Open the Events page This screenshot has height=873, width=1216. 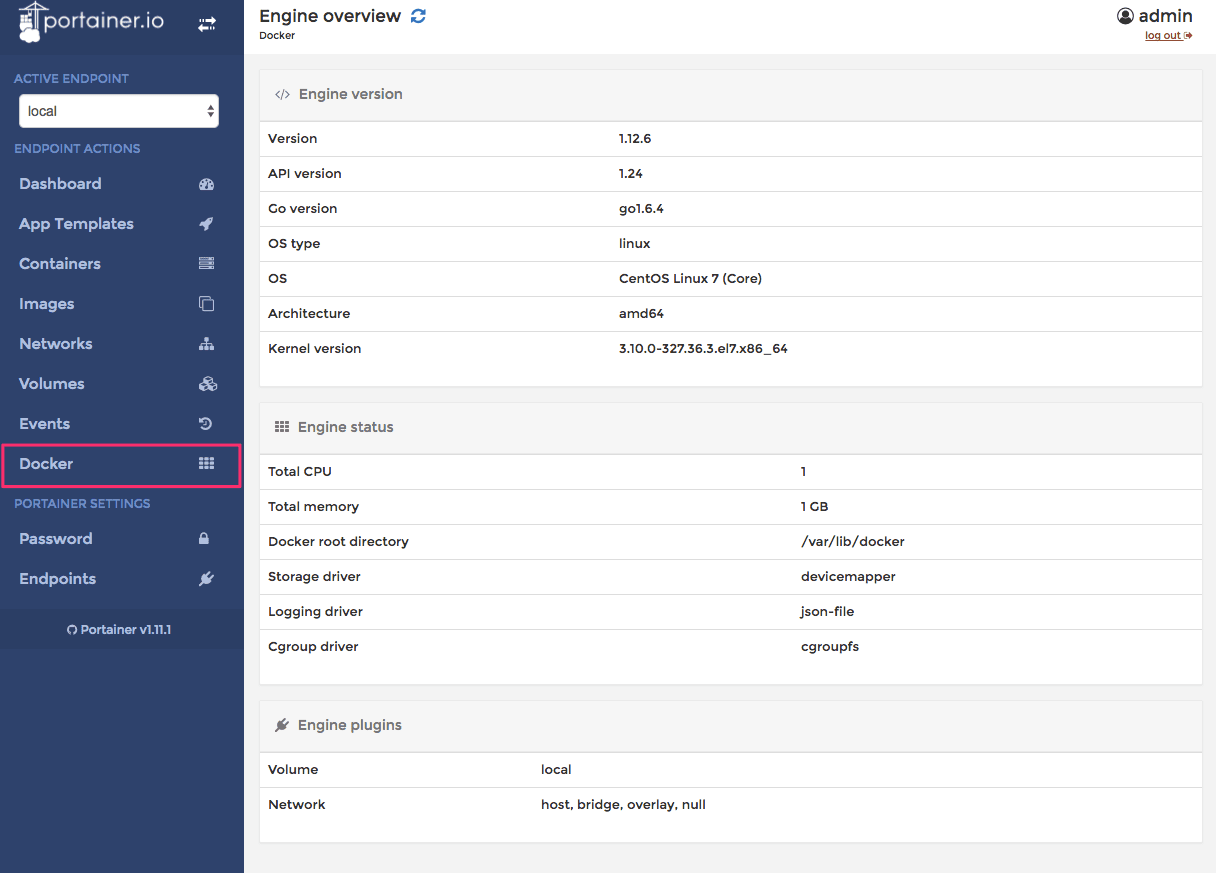(x=122, y=424)
